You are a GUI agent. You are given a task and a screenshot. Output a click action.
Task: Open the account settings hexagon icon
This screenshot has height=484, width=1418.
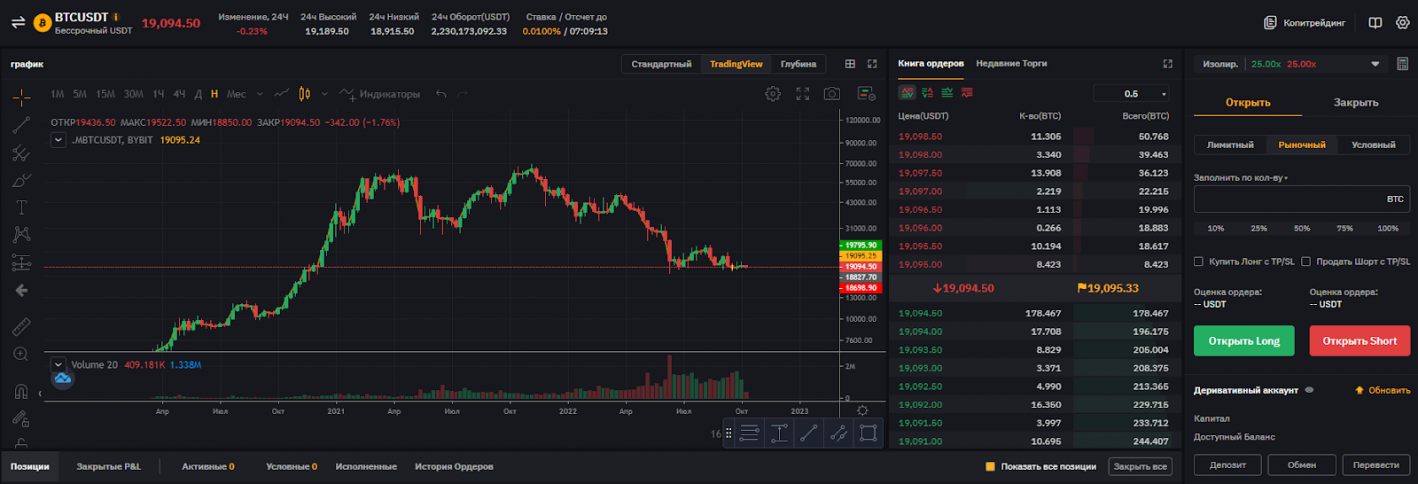[1402, 22]
